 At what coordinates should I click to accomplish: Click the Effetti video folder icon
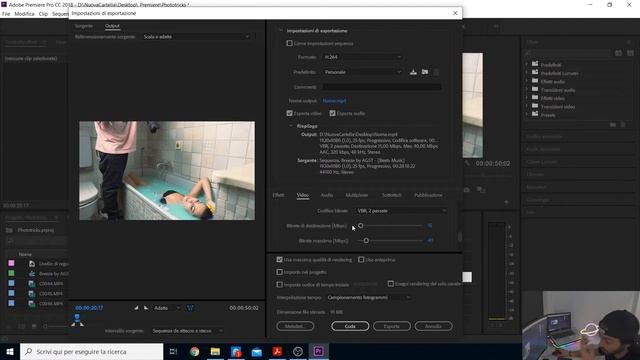pos(535,98)
